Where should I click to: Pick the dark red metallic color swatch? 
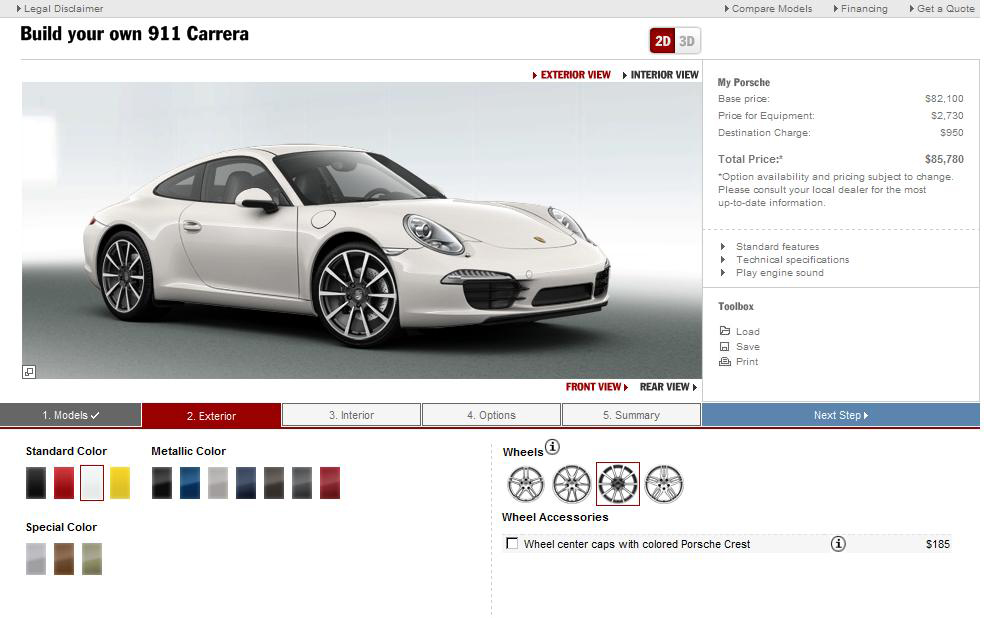330,483
